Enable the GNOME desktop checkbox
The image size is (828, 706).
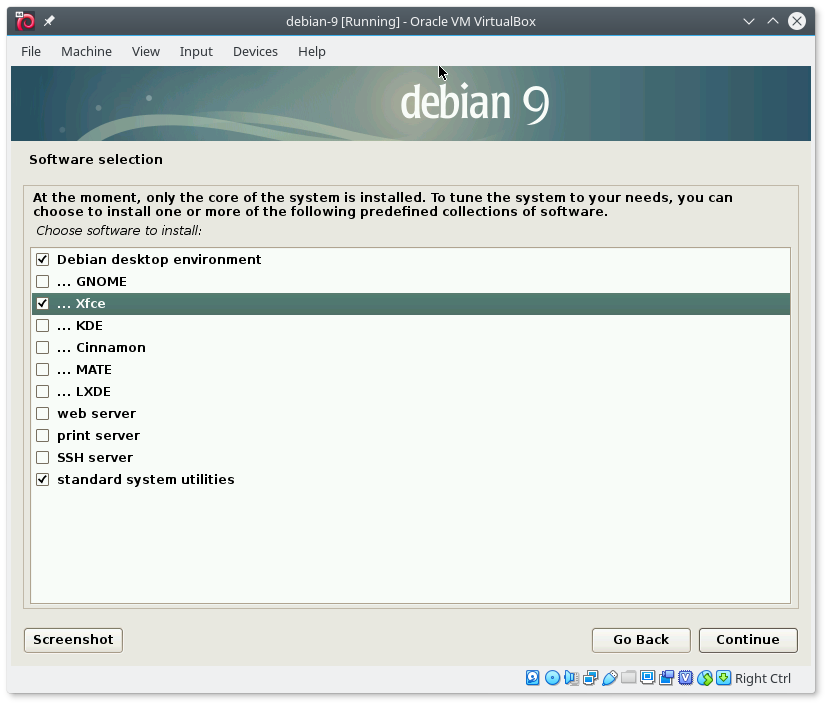(x=42, y=282)
